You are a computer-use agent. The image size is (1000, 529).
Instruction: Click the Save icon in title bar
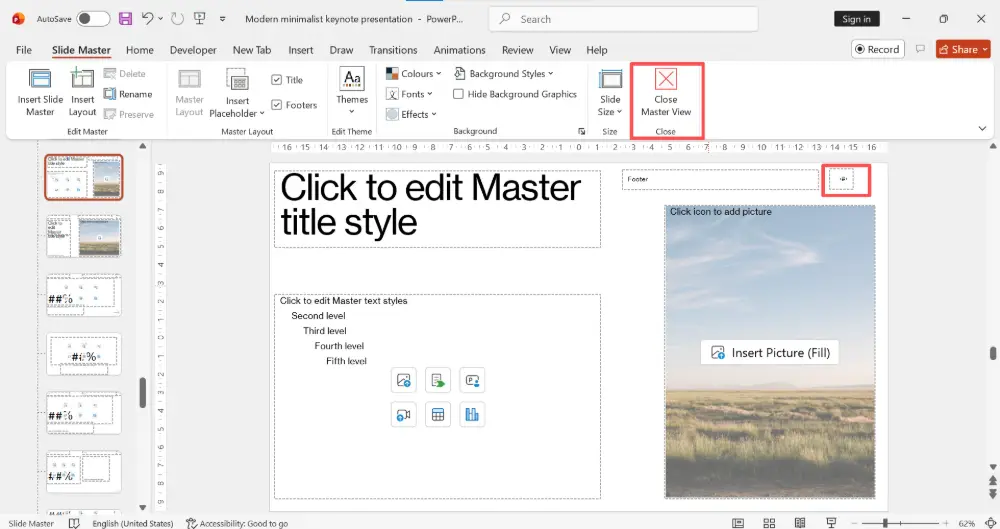tap(126, 19)
